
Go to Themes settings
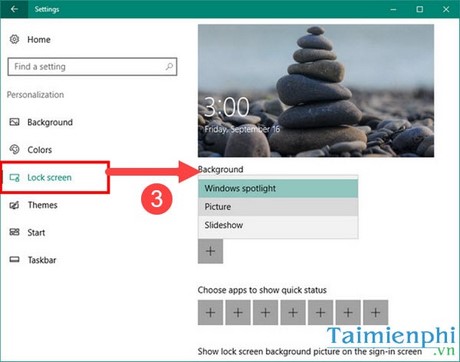tap(42, 205)
